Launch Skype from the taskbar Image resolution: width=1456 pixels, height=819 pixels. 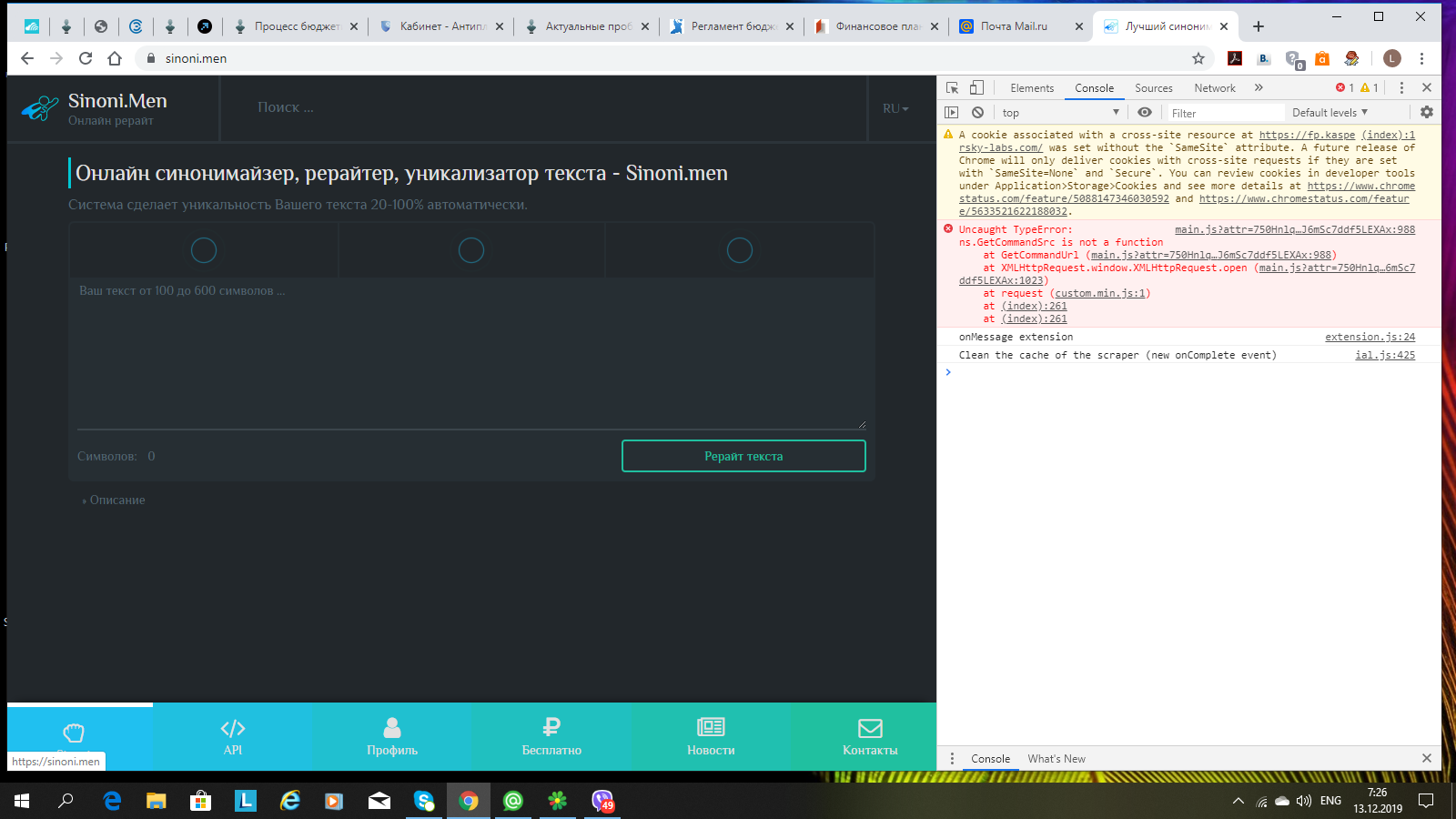tap(424, 801)
